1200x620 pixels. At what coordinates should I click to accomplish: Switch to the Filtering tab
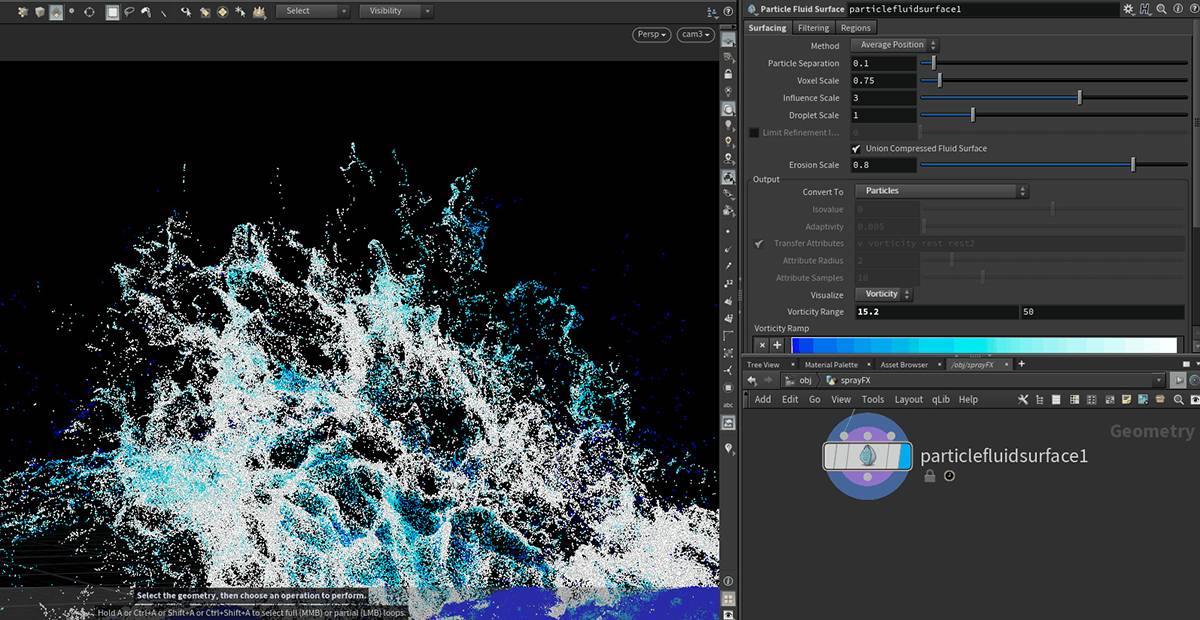pyautogui.click(x=813, y=28)
